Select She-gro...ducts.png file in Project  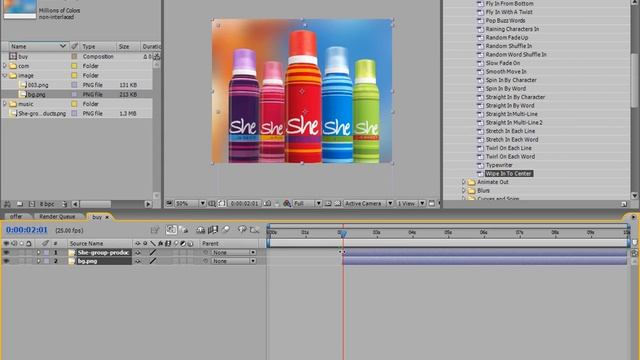(42, 113)
